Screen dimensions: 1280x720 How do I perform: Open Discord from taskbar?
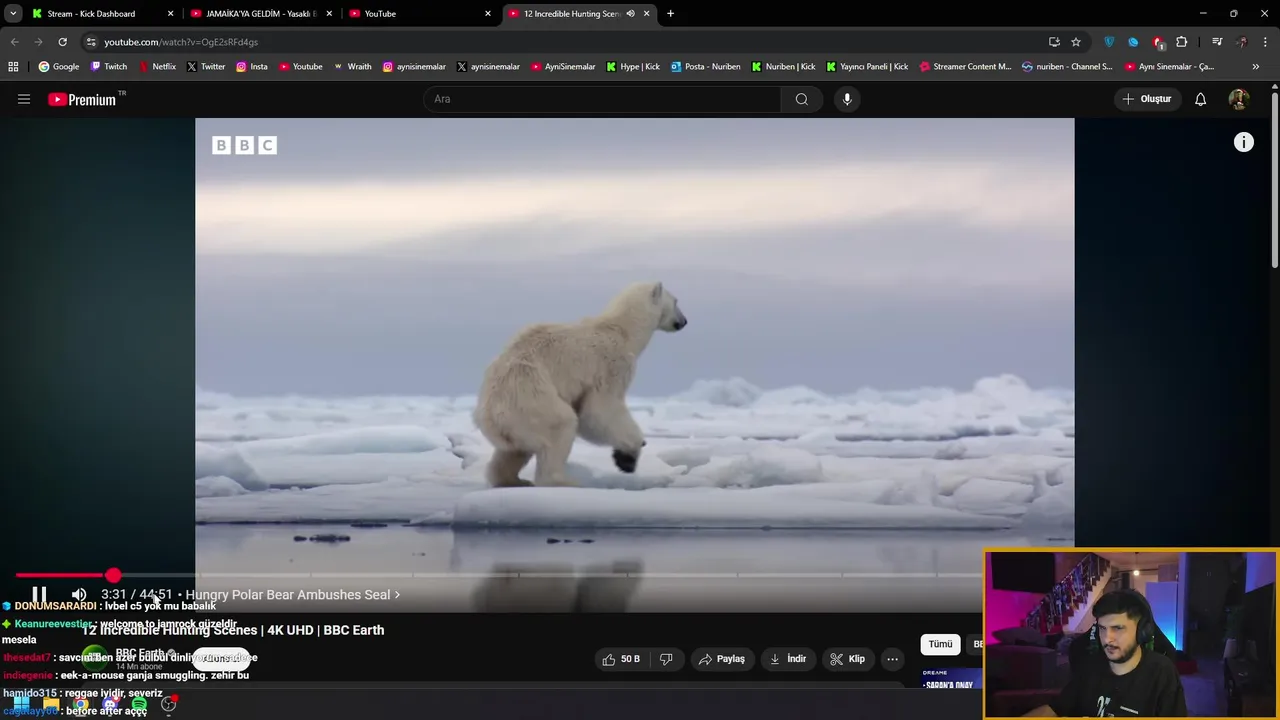coord(110,705)
